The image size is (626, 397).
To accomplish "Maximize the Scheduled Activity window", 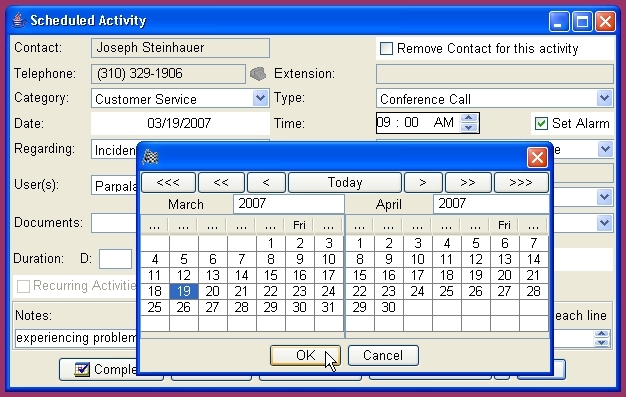I will (x=582, y=21).
